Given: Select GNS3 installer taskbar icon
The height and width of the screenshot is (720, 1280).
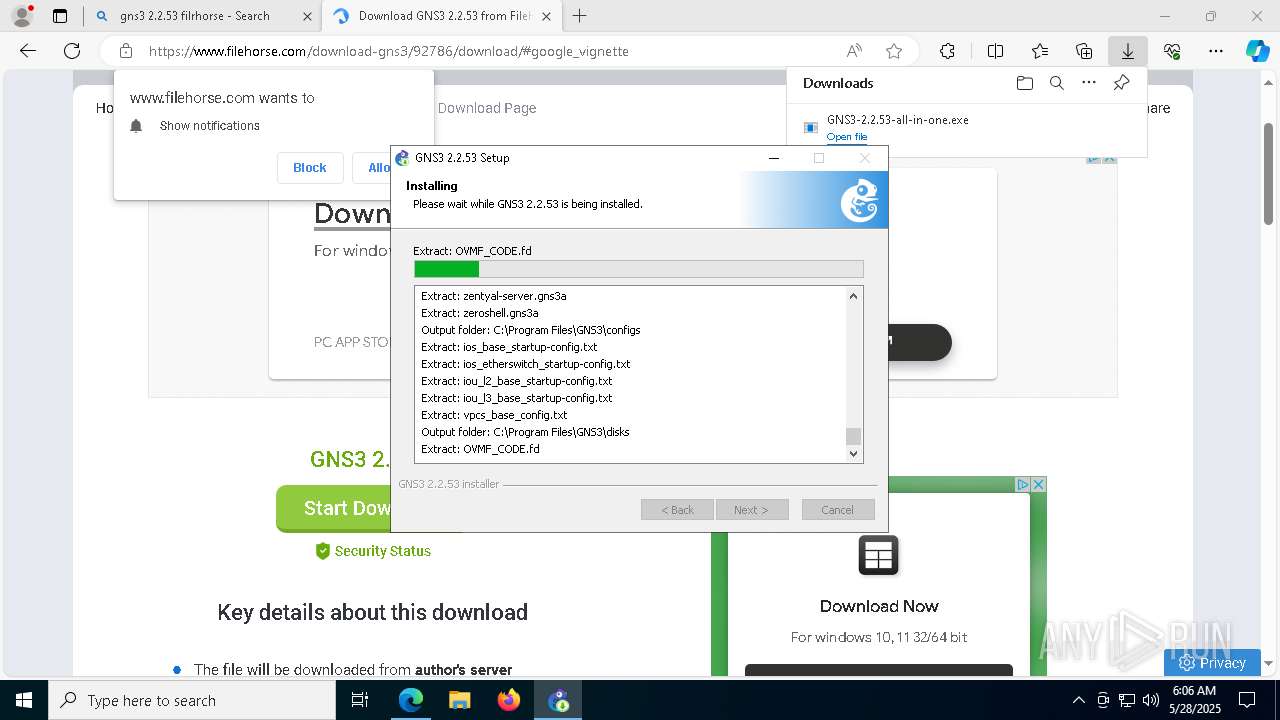Looking at the screenshot, I should [x=558, y=700].
